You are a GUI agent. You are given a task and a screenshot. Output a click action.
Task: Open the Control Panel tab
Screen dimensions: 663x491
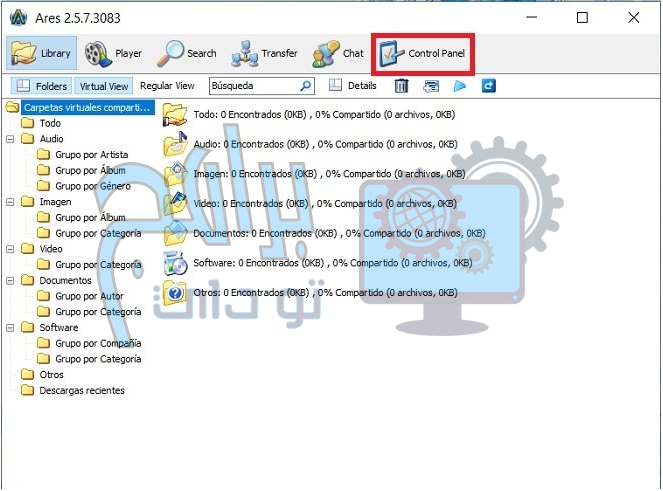[424, 53]
